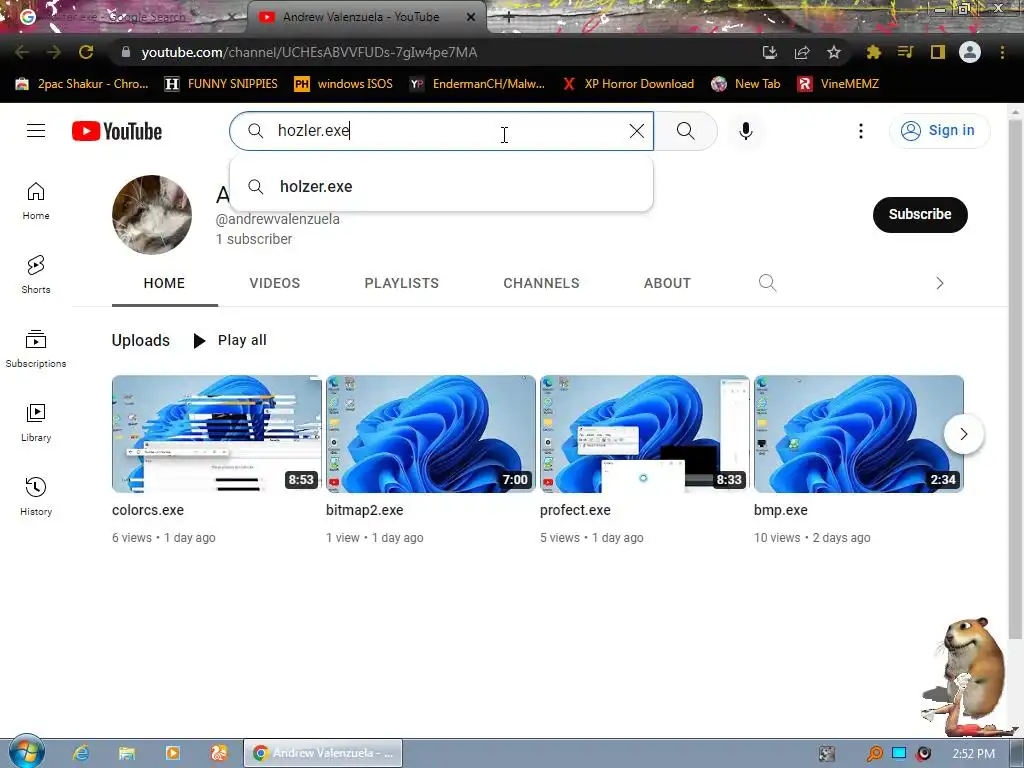Subscribe to the channel
This screenshot has height=768, width=1024.
pyautogui.click(x=920, y=214)
